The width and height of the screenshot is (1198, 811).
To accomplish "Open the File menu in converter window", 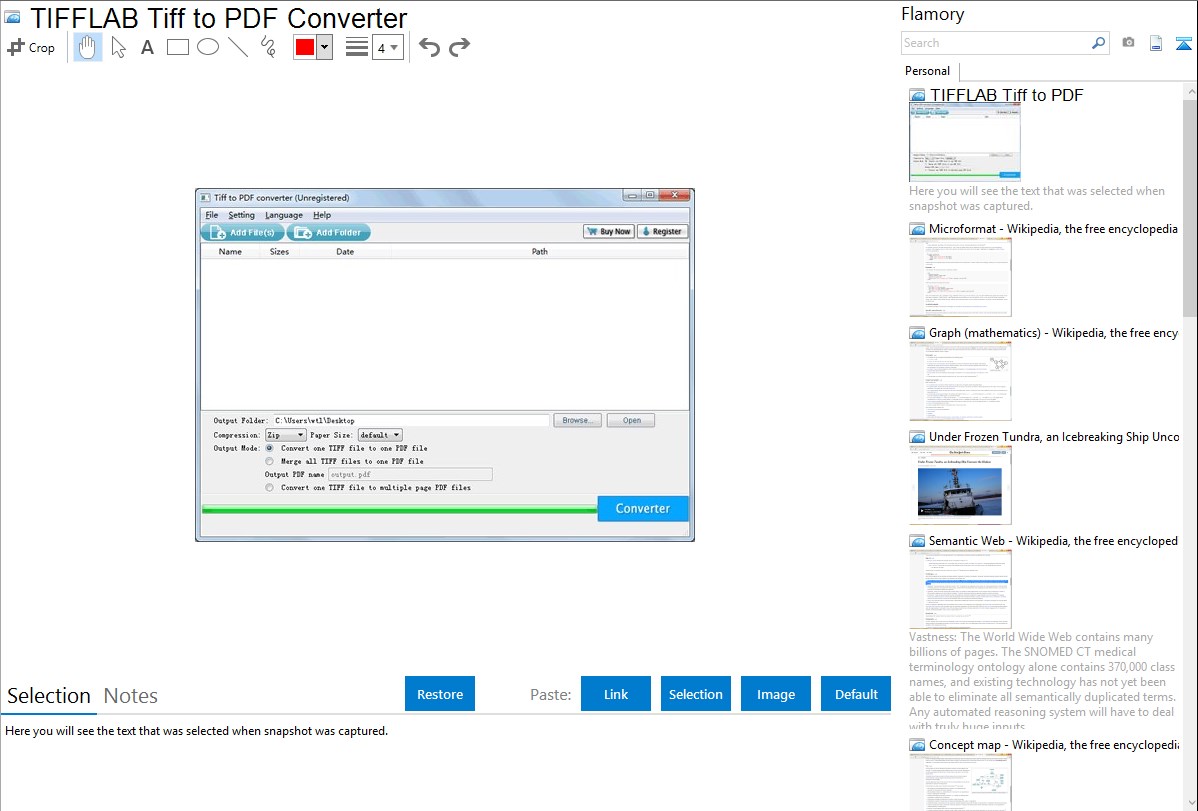I will (212, 216).
